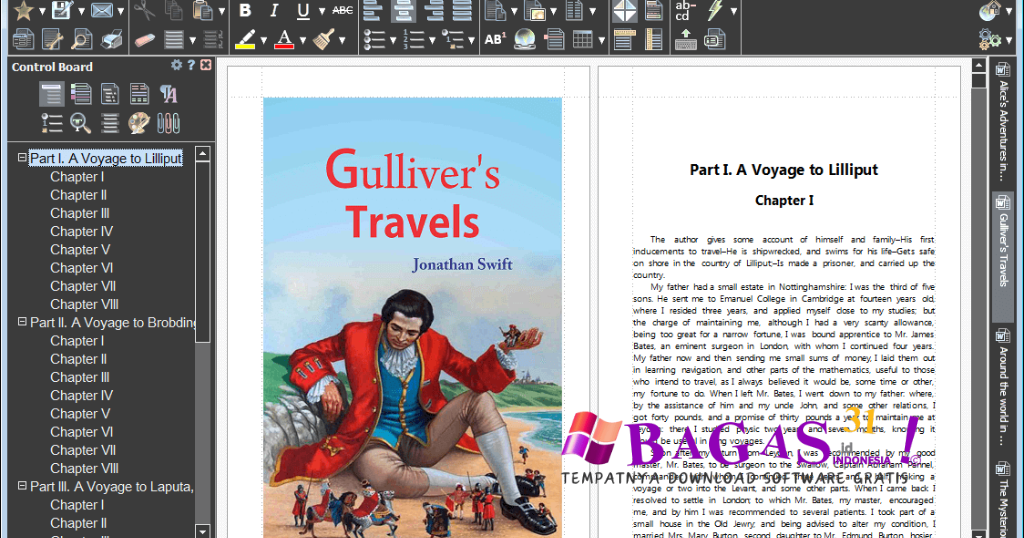This screenshot has width=1024, height=538.
Task: Click the printer icon
Action: [x=112, y=40]
